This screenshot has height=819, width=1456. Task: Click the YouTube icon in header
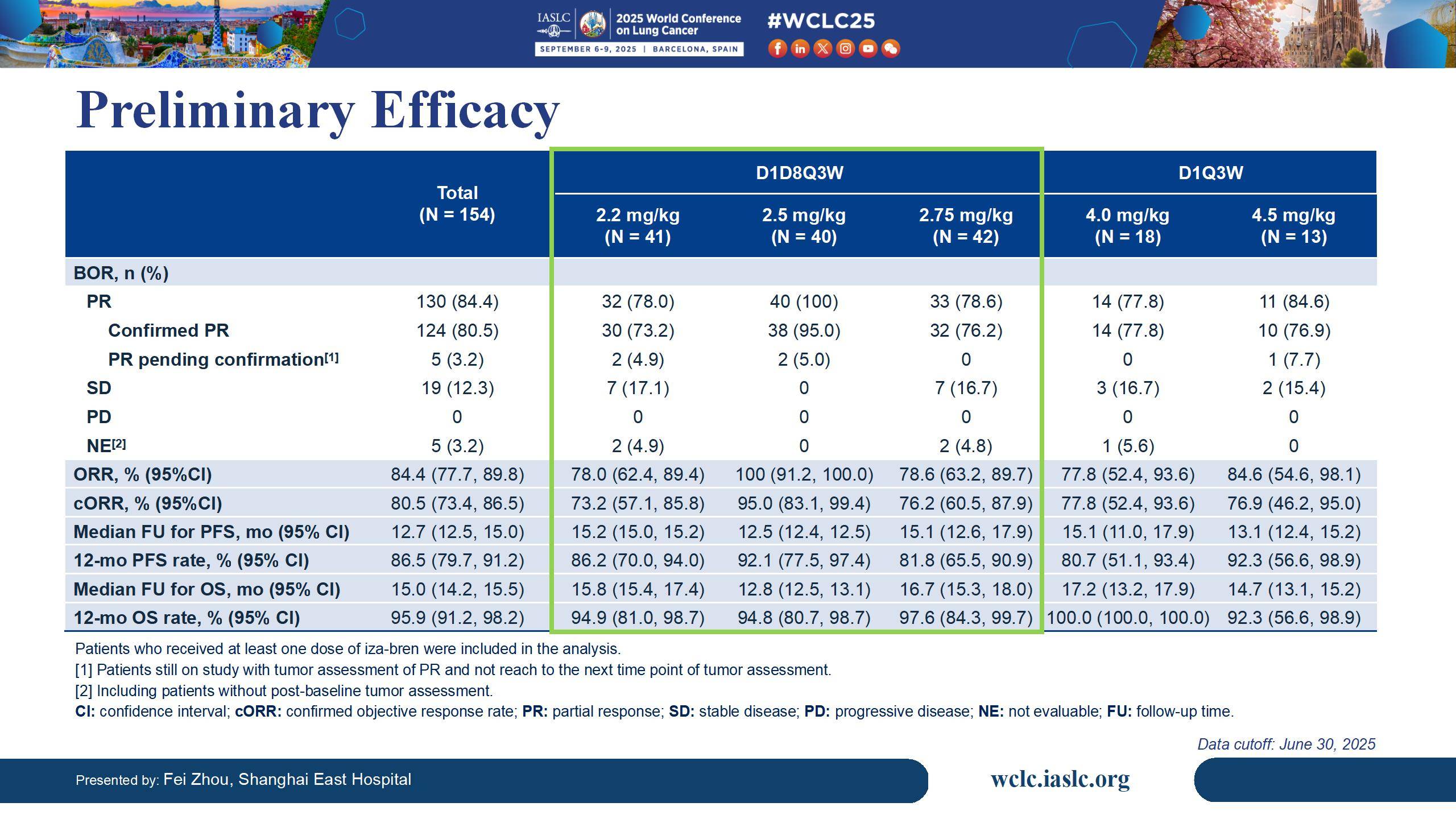[x=868, y=49]
